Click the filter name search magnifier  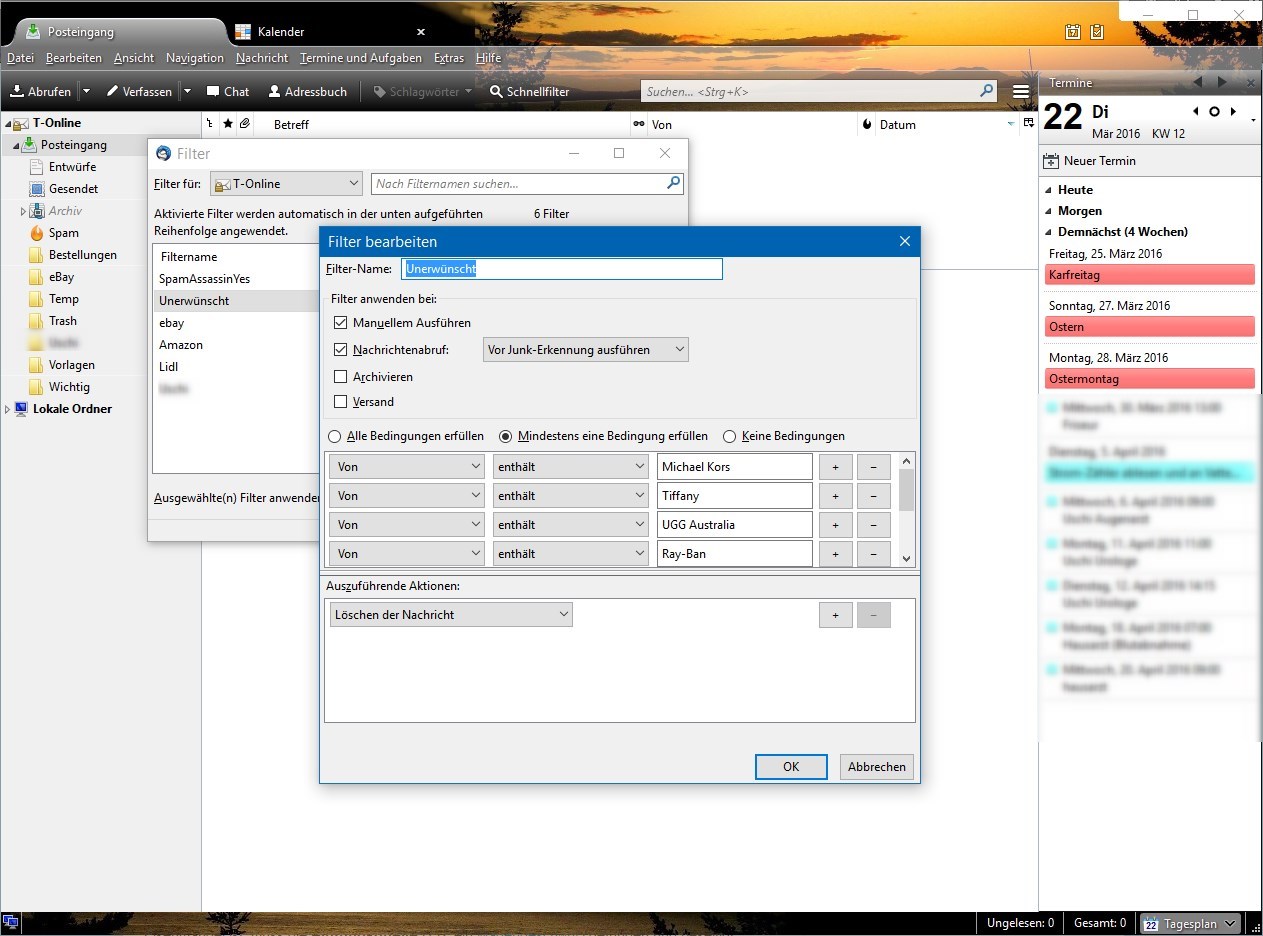(x=673, y=183)
